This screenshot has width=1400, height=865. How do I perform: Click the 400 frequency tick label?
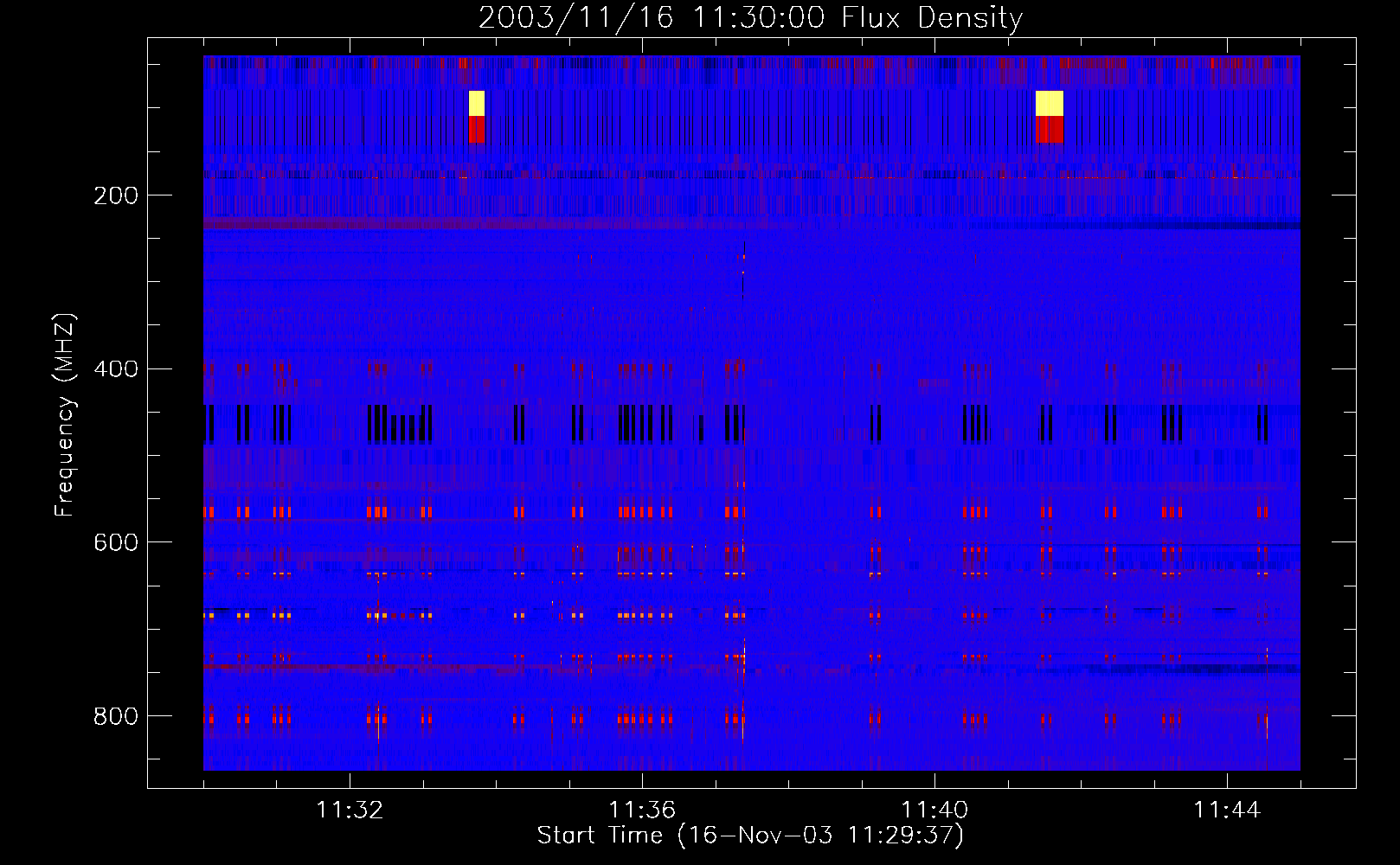(x=116, y=369)
